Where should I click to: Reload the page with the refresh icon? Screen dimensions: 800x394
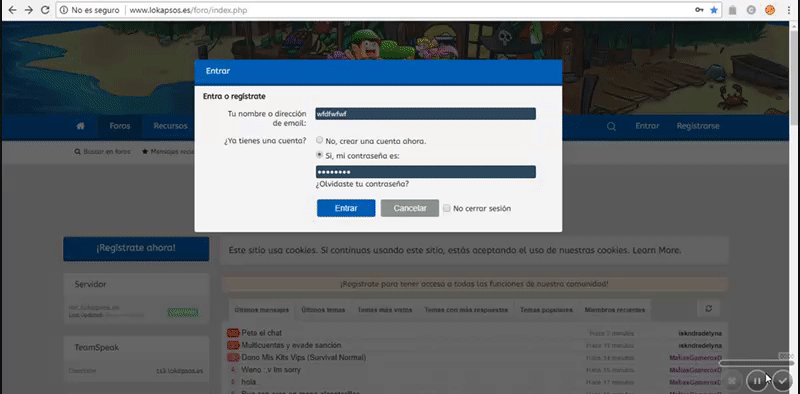(45, 10)
